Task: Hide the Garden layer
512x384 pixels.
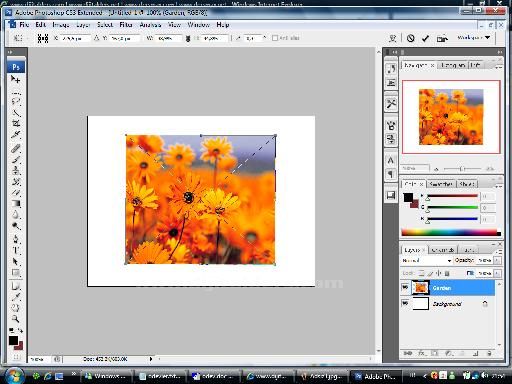Action: click(x=405, y=287)
